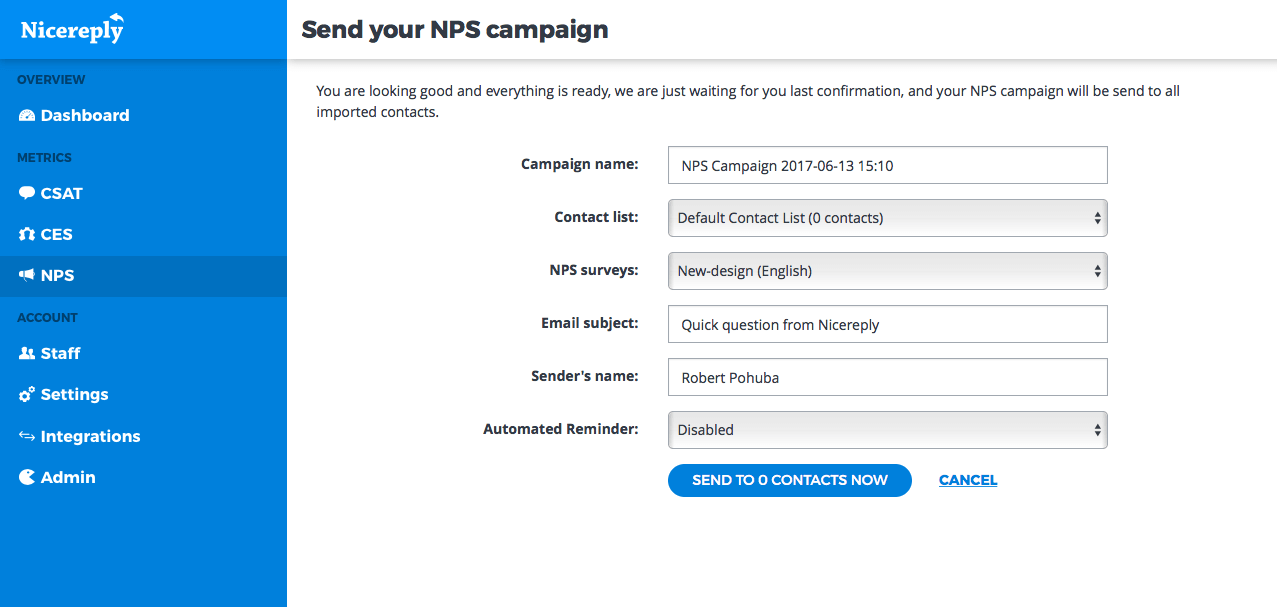Click the Cancel link

[968, 480]
